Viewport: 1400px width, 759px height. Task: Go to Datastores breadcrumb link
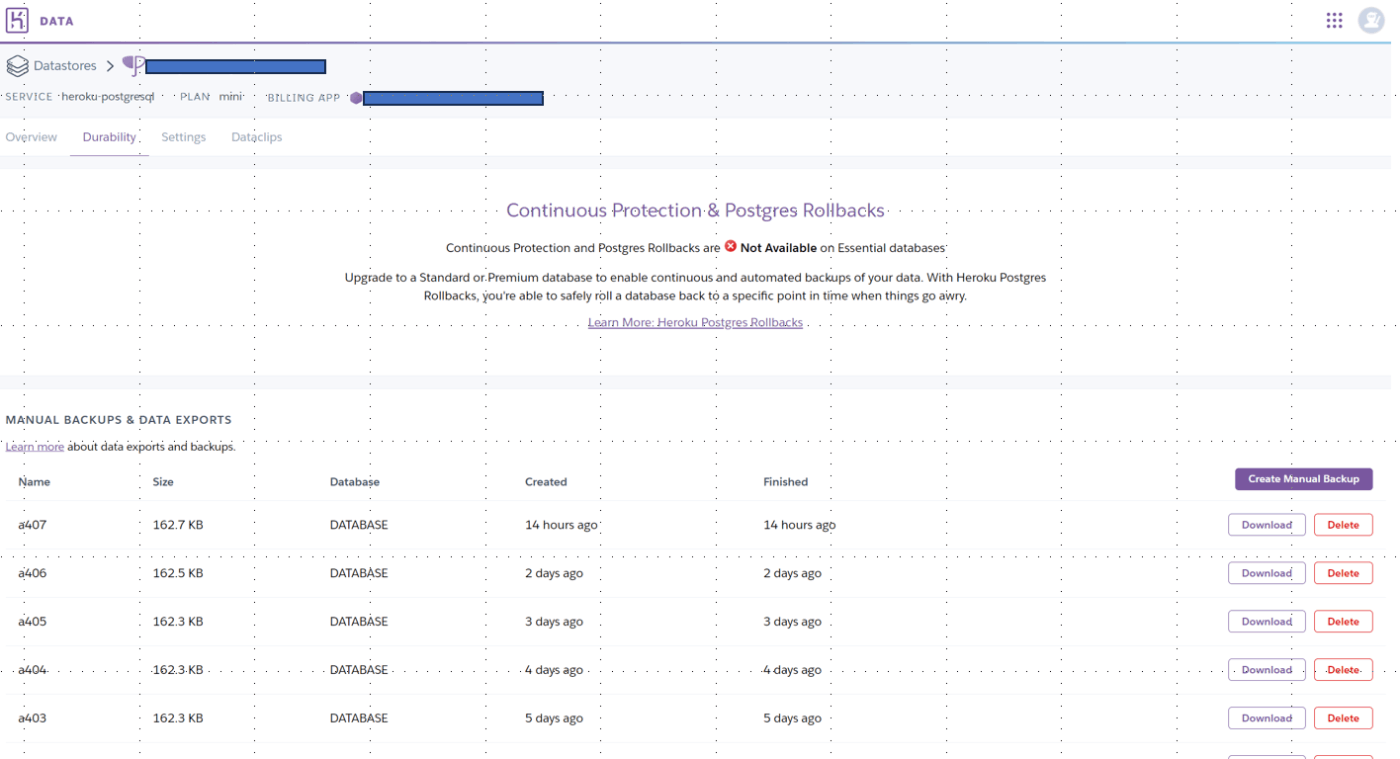pyautogui.click(x=65, y=66)
